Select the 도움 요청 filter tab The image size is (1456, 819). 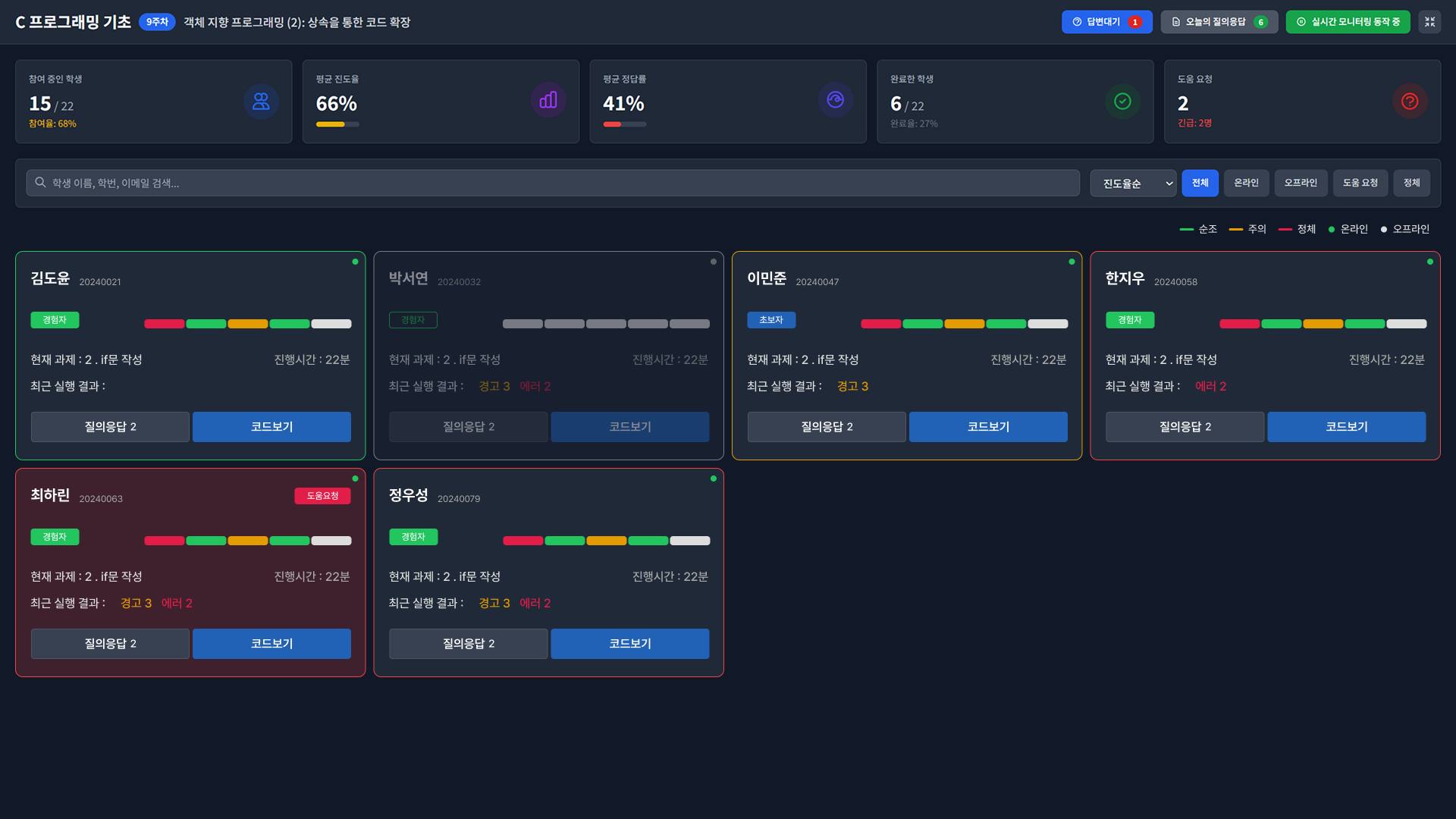(1360, 183)
